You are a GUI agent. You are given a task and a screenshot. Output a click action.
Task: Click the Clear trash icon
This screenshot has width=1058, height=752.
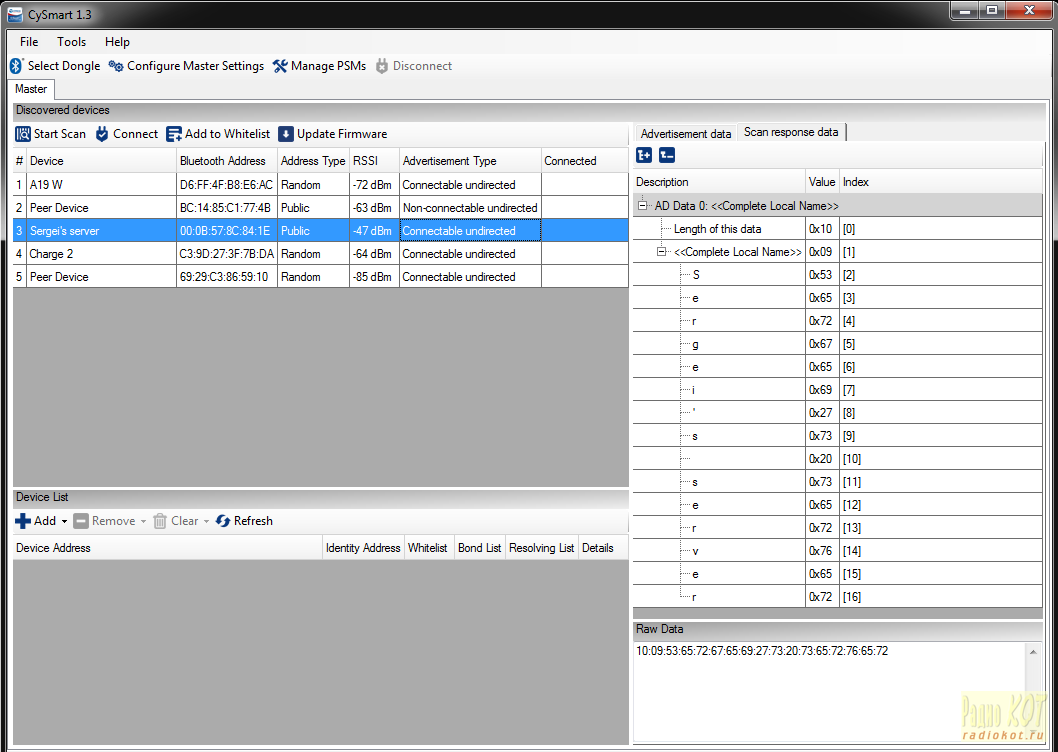point(160,521)
